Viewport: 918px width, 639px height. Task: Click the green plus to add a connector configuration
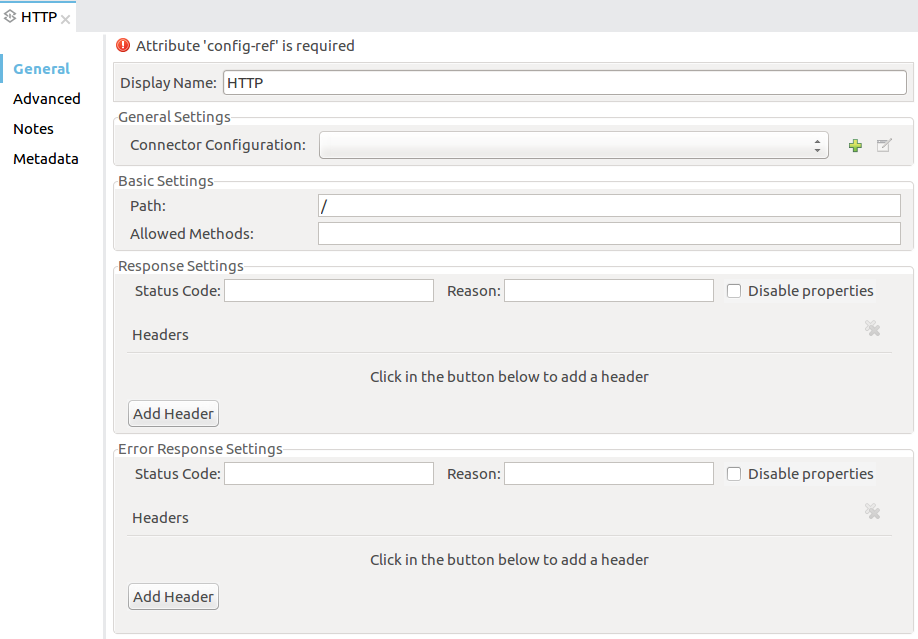coord(855,145)
